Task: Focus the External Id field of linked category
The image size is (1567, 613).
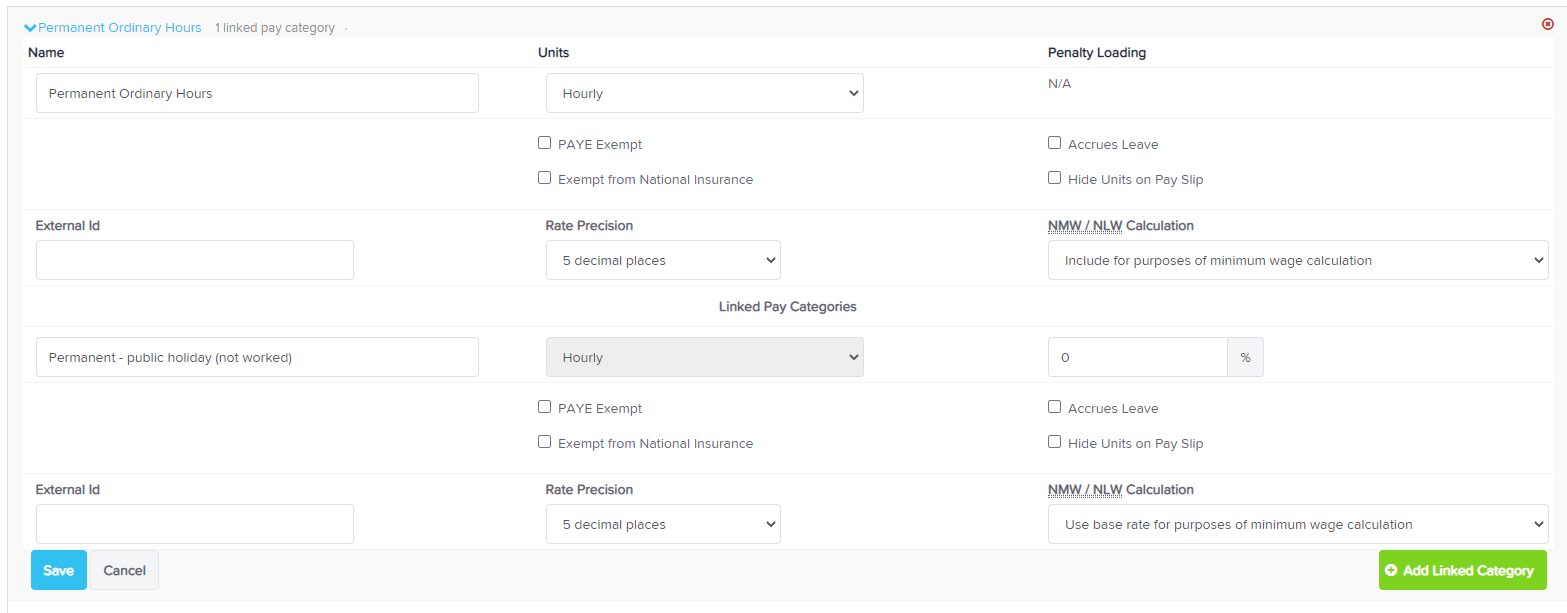Action: click(195, 524)
